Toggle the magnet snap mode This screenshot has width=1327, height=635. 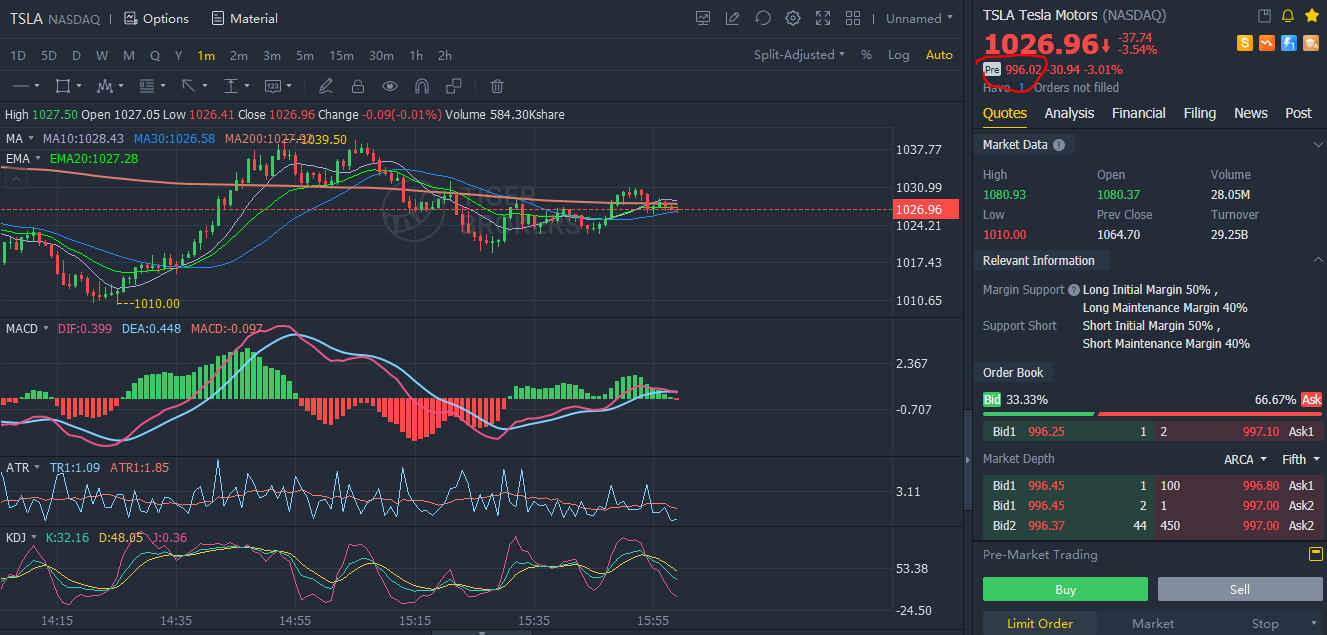pyautogui.click(x=421, y=86)
